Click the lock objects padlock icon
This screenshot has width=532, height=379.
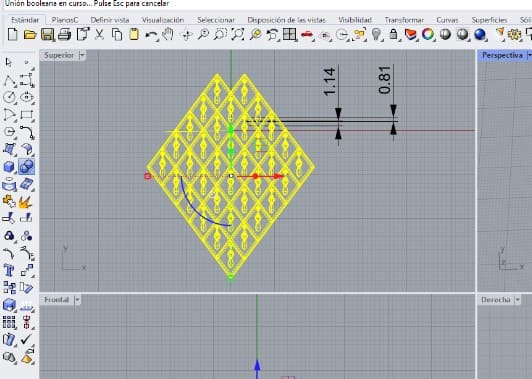pyautogui.click(x=393, y=35)
